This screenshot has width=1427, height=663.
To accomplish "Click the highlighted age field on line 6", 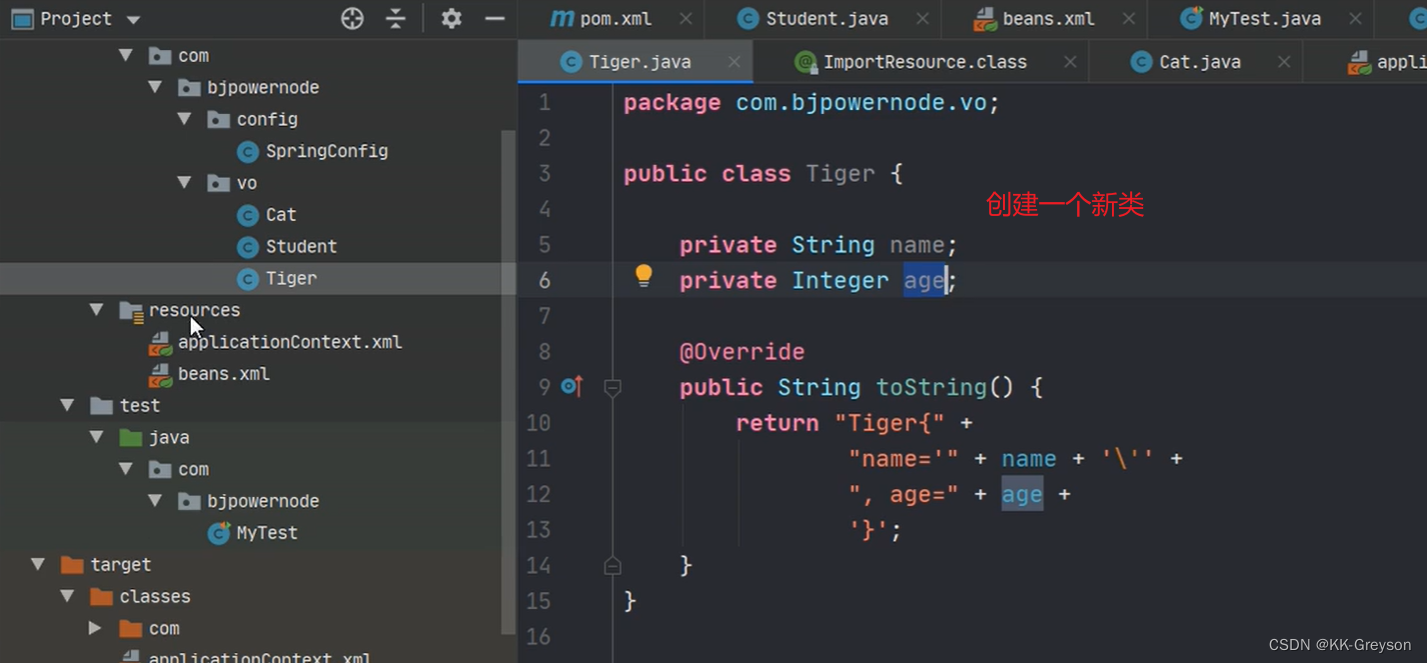I will tap(924, 281).
